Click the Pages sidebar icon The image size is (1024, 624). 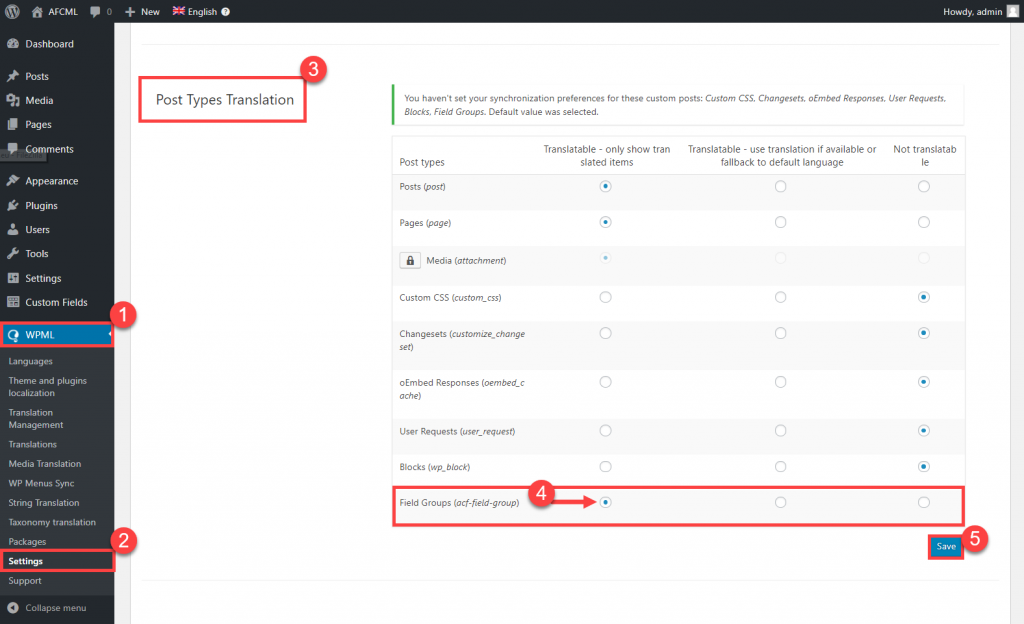click(12, 124)
